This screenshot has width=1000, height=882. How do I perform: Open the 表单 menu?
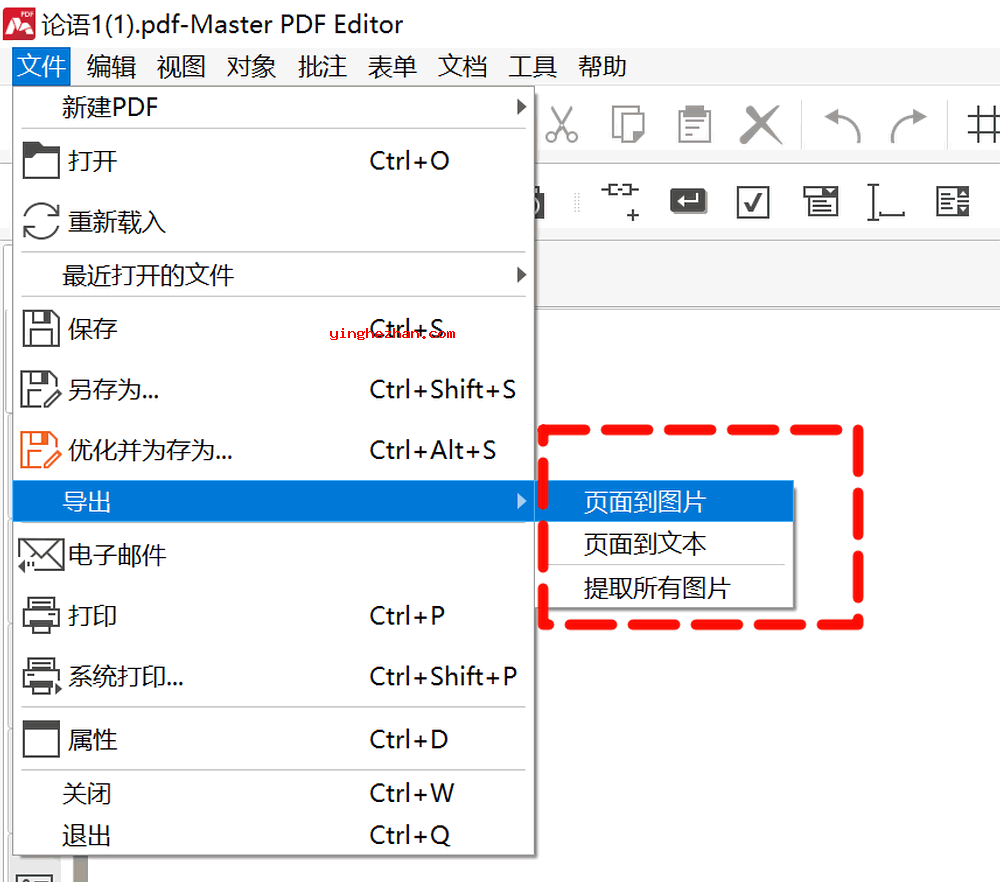[392, 66]
